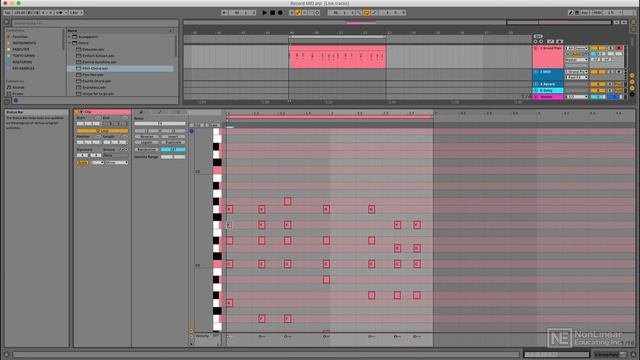Toggle the Fold button in piano roll
This screenshot has height=360, width=640.
click(x=197, y=125)
